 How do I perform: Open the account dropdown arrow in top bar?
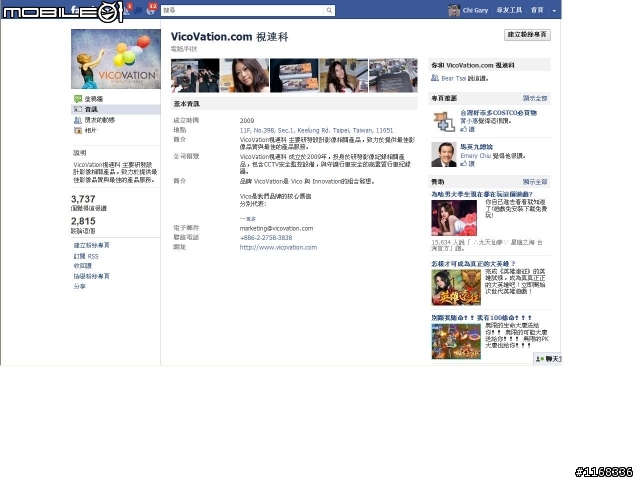click(x=554, y=11)
